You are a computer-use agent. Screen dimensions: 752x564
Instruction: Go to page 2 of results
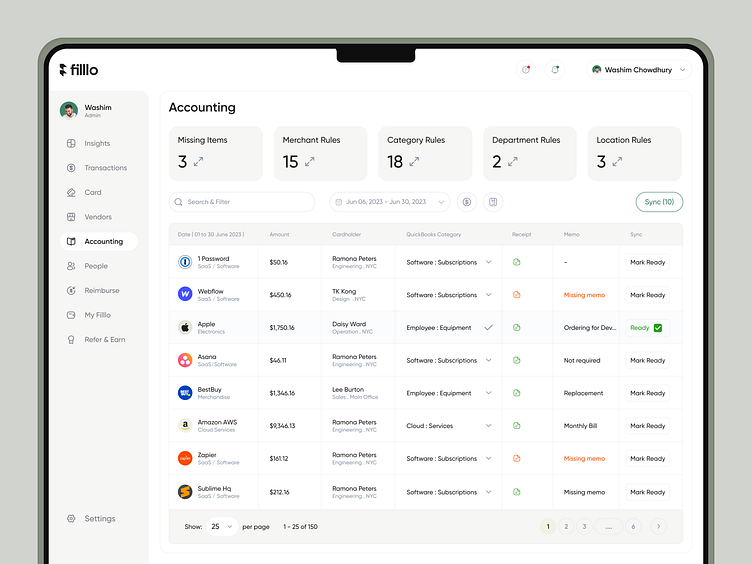pyautogui.click(x=566, y=526)
